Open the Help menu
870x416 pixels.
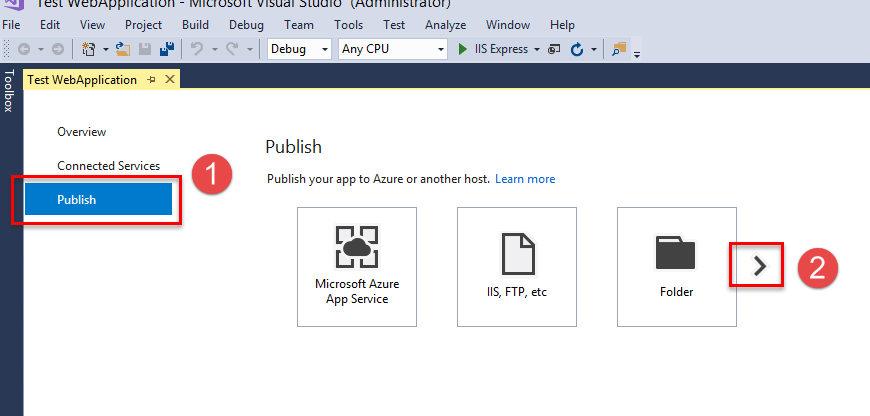pyautogui.click(x=562, y=25)
